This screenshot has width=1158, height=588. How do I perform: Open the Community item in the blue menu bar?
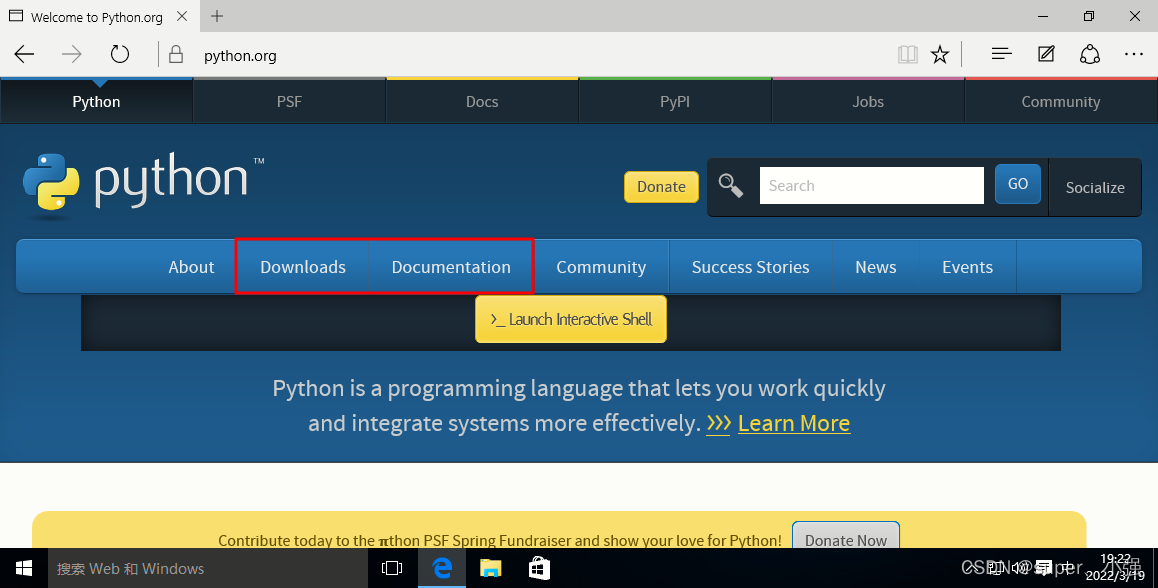[x=601, y=267]
